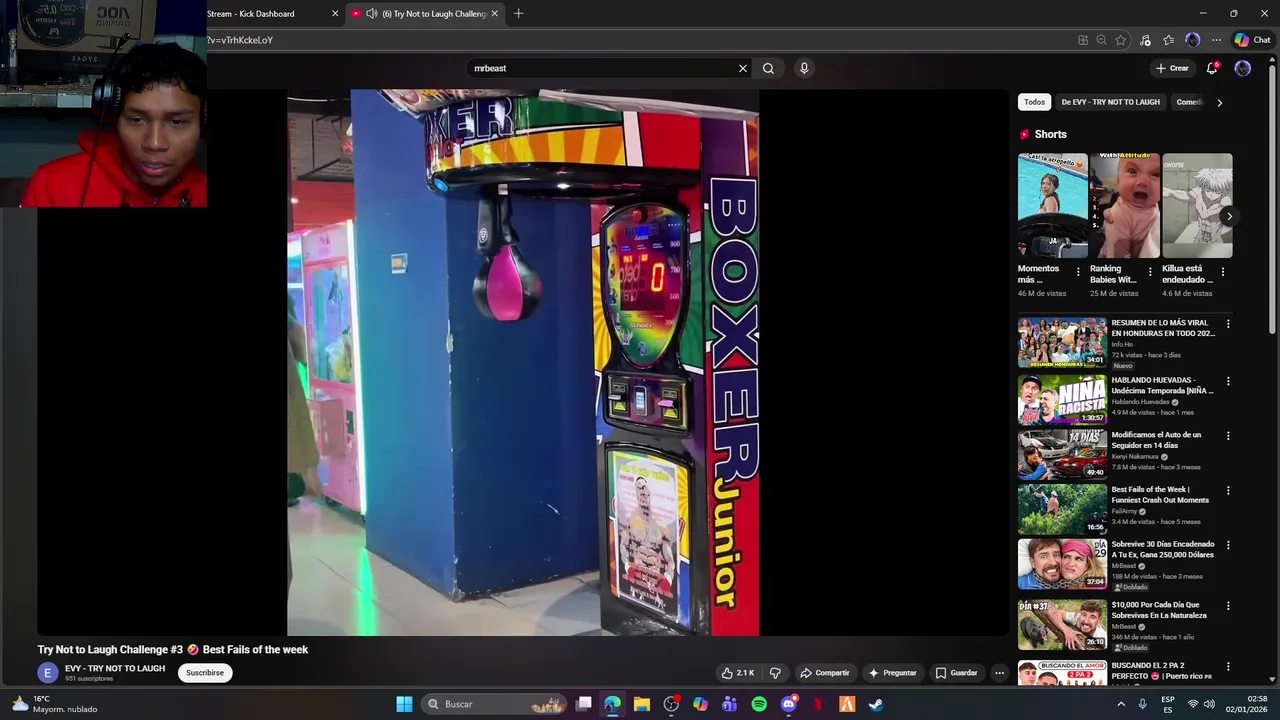Click the Crear button
This screenshot has height=720, width=1280.
(1172, 68)
